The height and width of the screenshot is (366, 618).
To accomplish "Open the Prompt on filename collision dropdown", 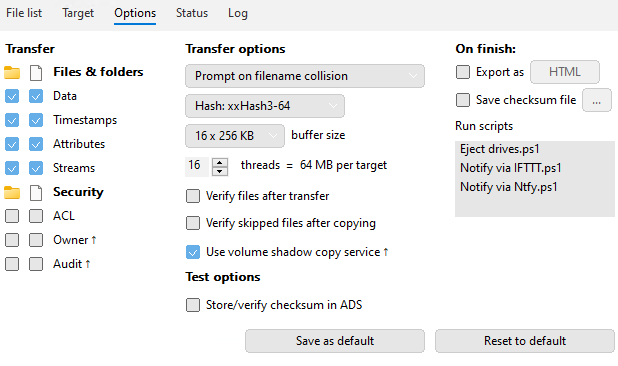I will 305,76.
